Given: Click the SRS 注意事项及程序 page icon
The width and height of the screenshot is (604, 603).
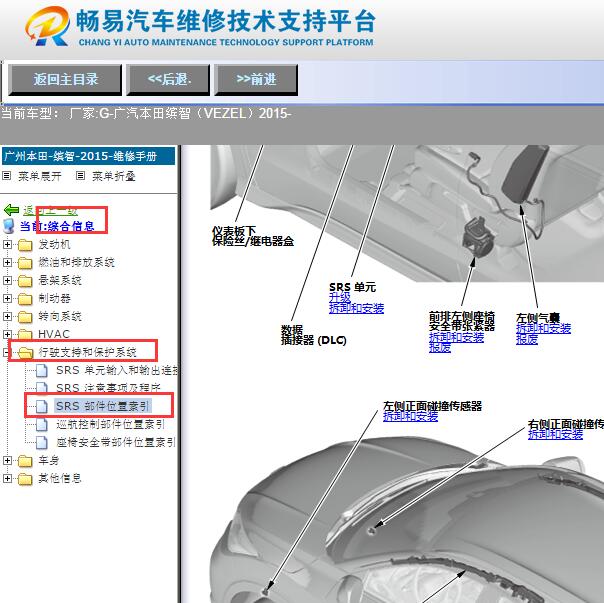Looking at the screenshot, I should coord(42,387).
